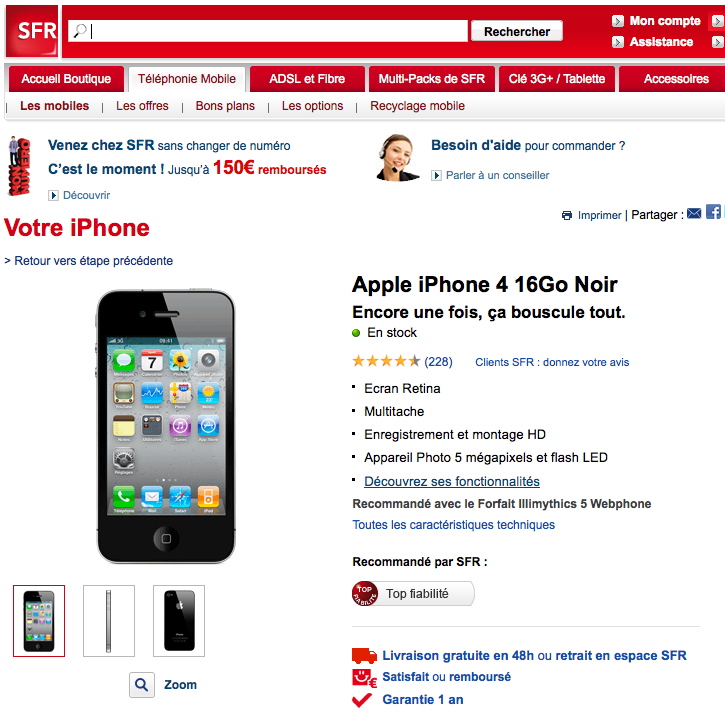725x722 pixels.
Task: Click the Rechercher button
Action: tap(516, 31)
